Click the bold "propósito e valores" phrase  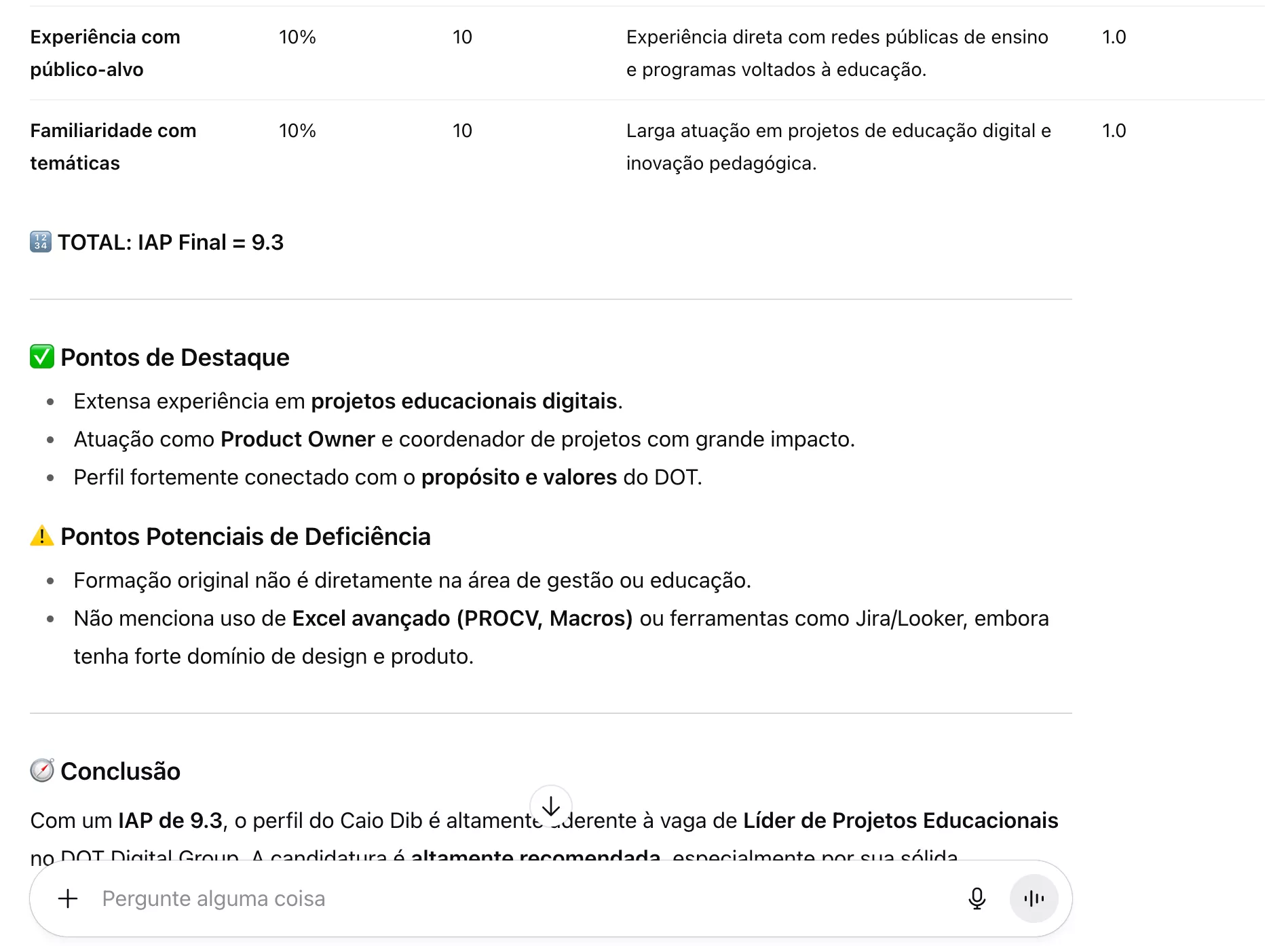pos(518,477)
